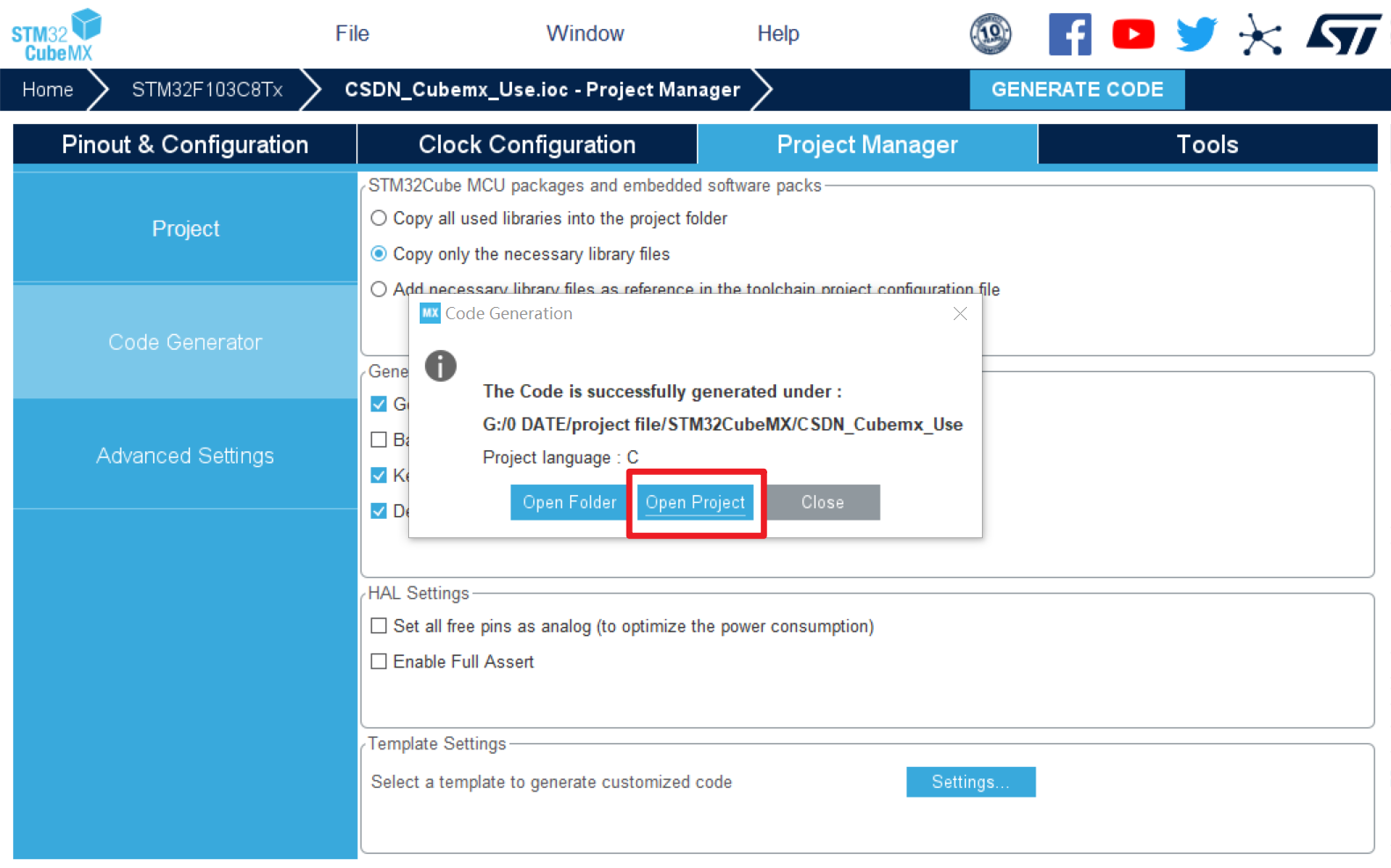1391x868 pixels.
Task: Click Template Settings group label
Action: (x=437, y=744)
